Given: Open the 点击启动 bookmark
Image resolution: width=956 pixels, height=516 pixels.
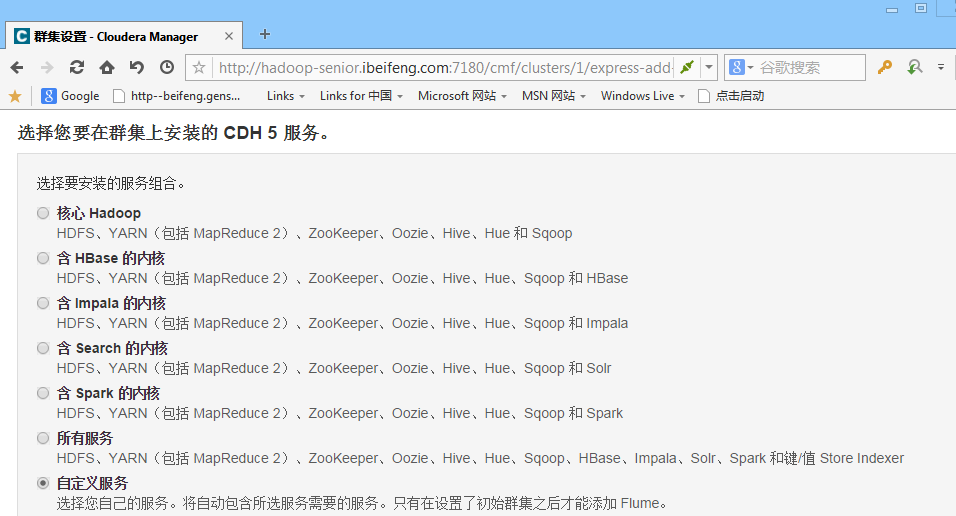Looking at the screenshot, I should click(731, 96).
